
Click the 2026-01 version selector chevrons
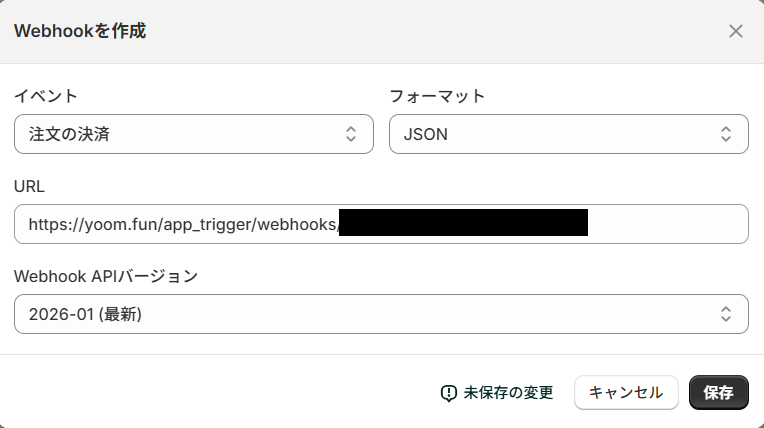pyautogui.click(x=726, y=314)
